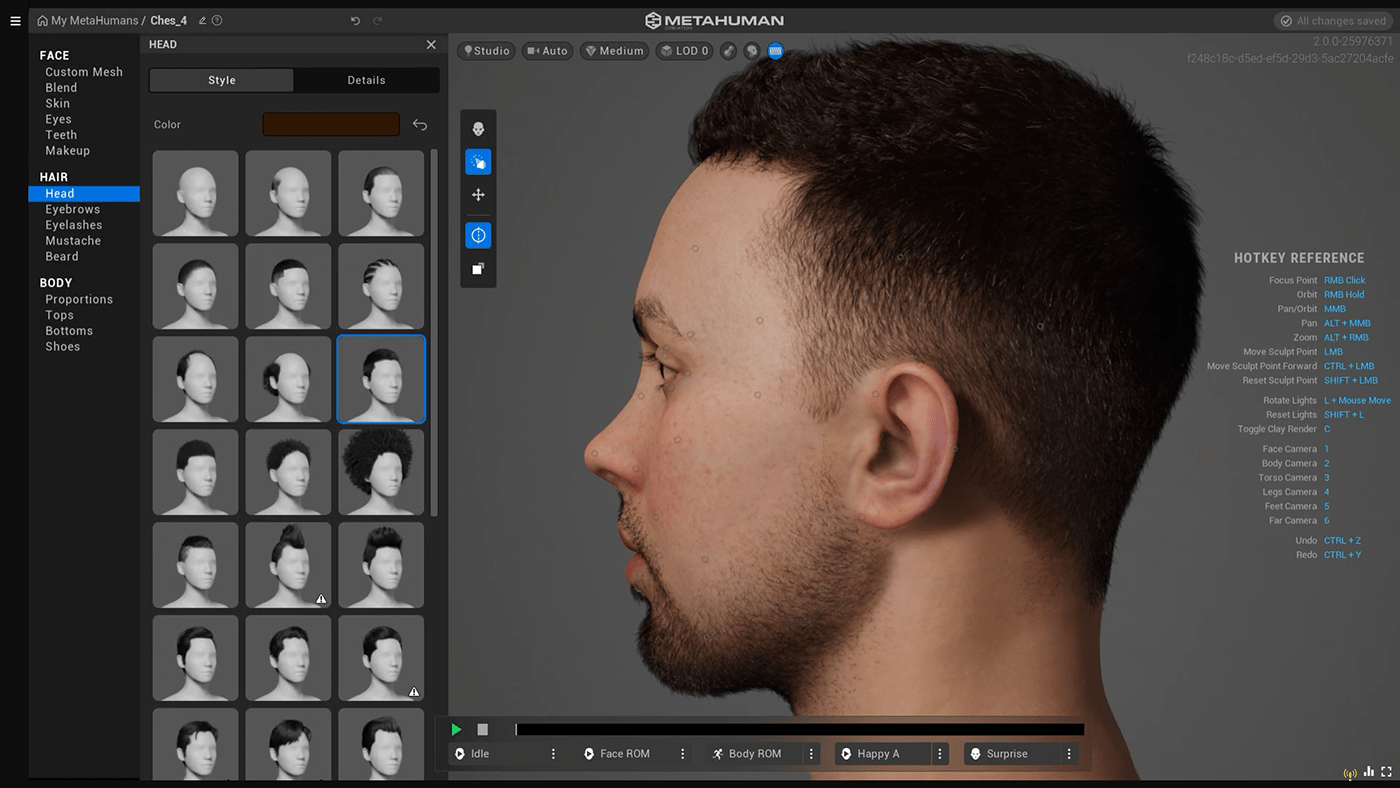Screen dimensions: 1400x788
Task: Click the green Play animation button
Action: click(457, 730)
